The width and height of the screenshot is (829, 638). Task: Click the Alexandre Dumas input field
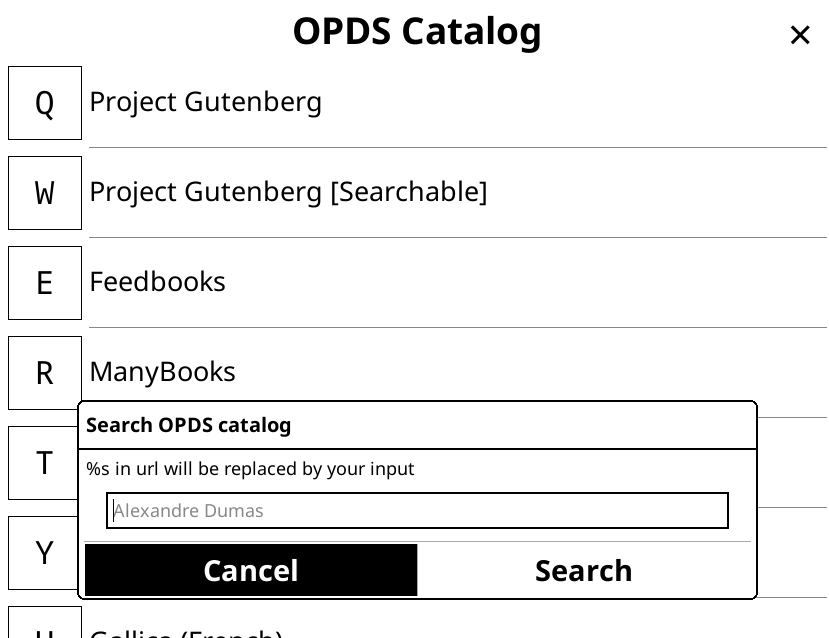pos(417,510)
